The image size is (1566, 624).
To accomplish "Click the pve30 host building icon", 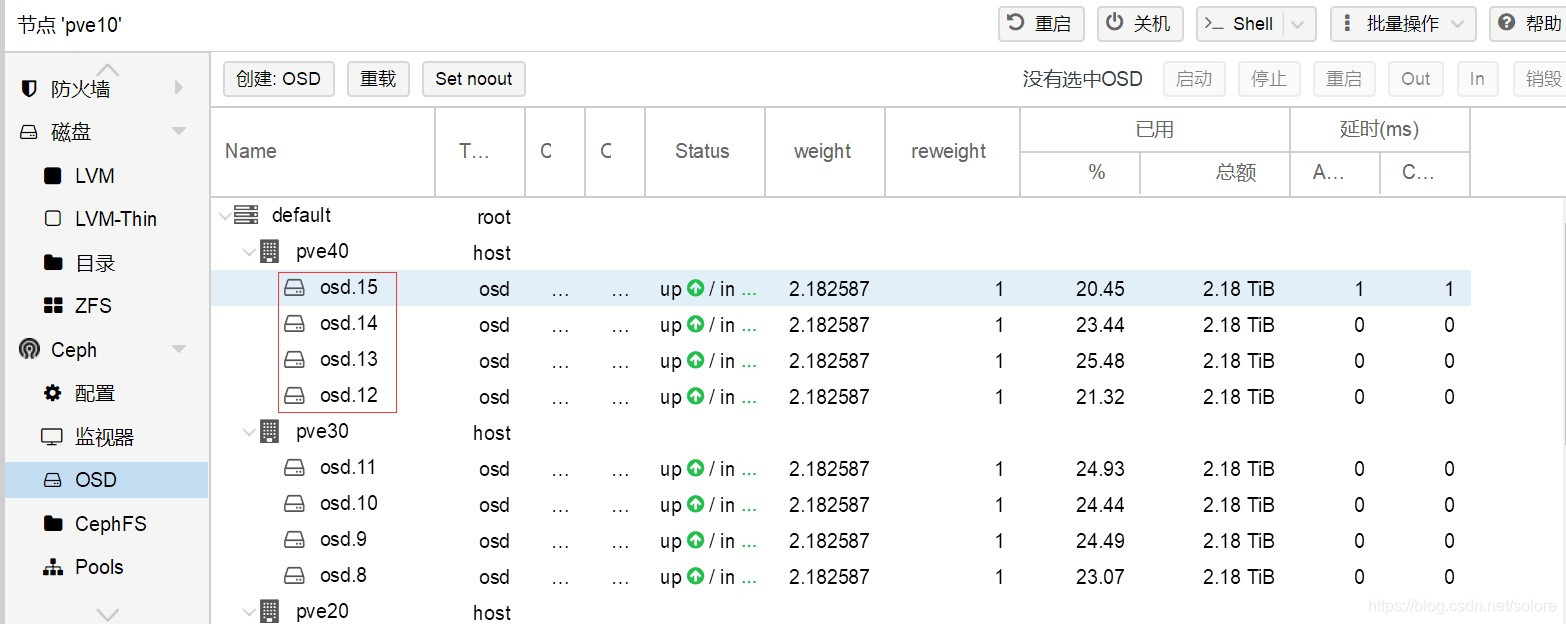I will pos(270,431).
